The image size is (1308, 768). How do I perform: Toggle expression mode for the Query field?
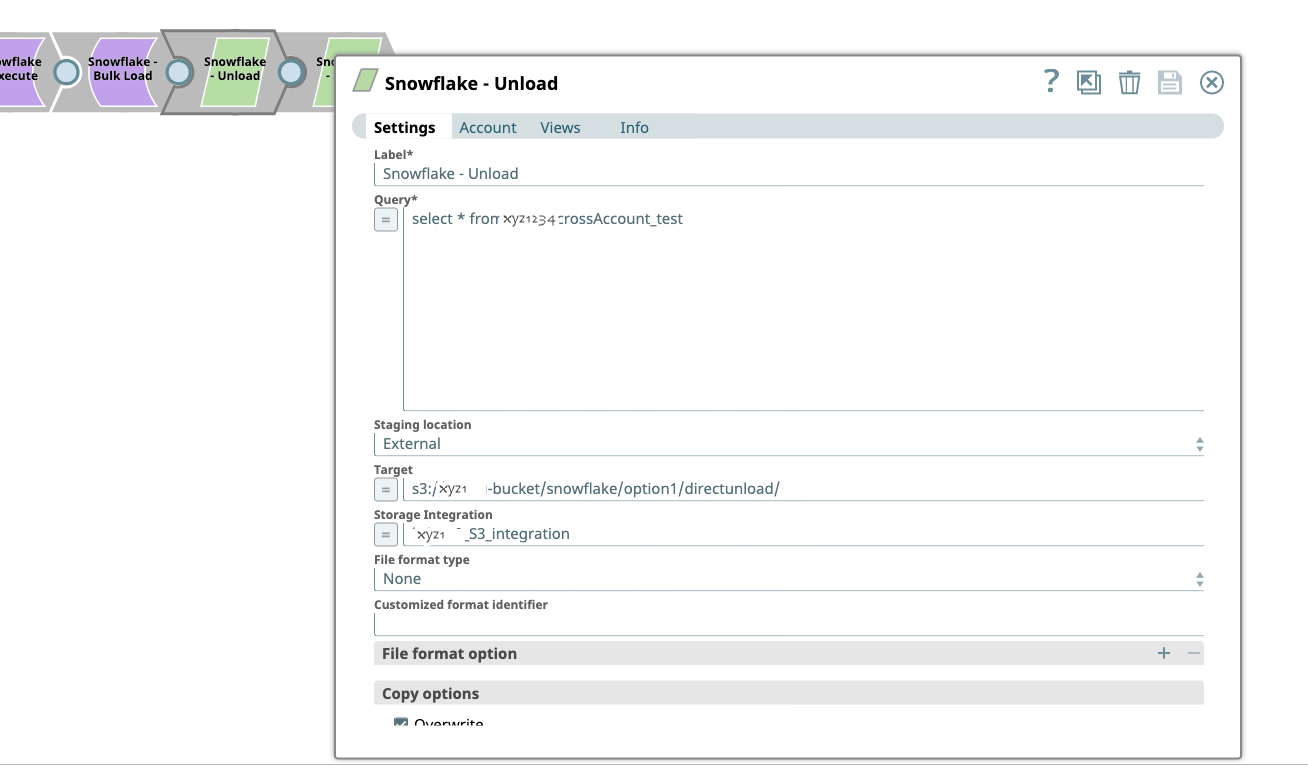coord(385,219)
